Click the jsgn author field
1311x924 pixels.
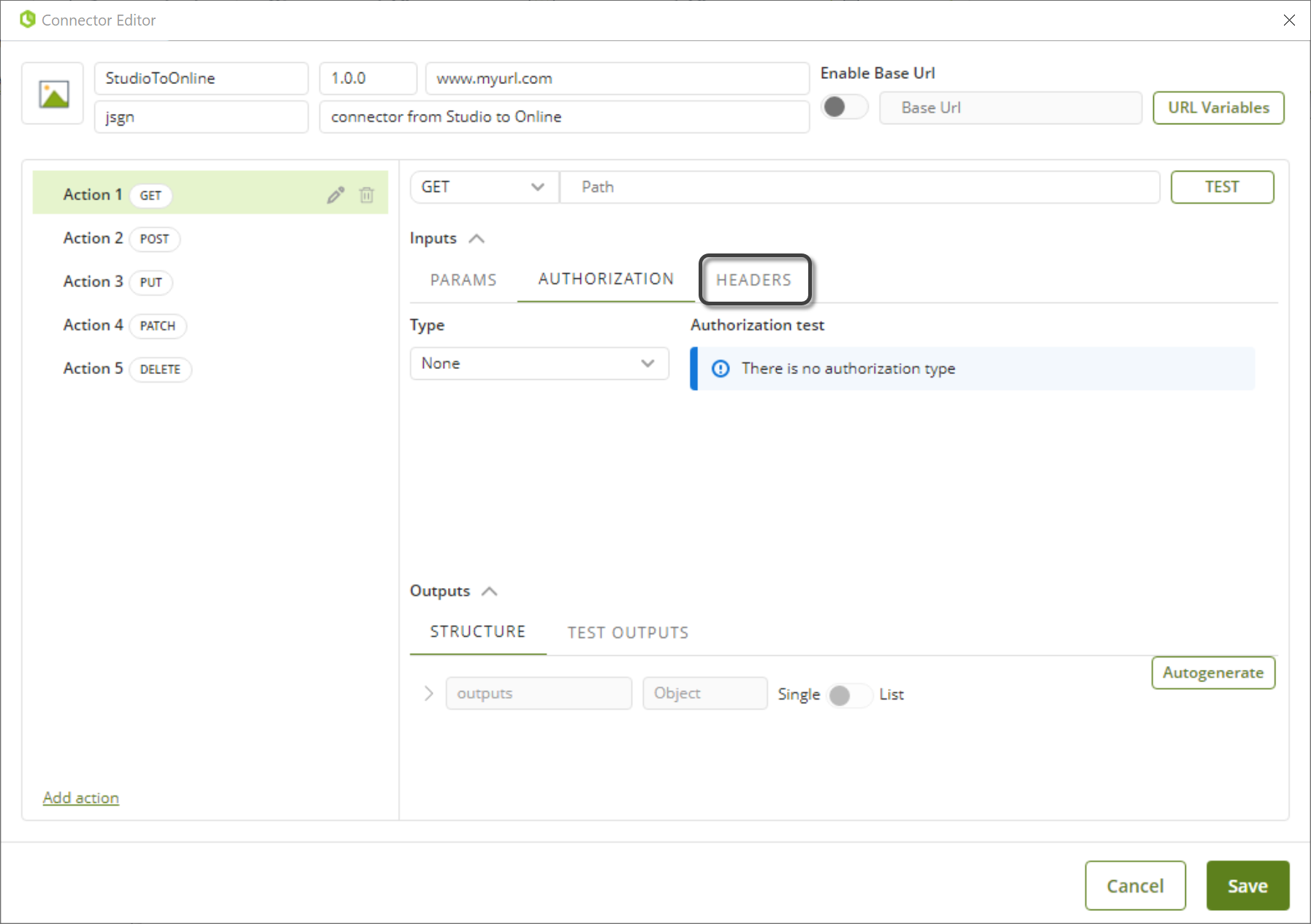(x=201, y=117)
